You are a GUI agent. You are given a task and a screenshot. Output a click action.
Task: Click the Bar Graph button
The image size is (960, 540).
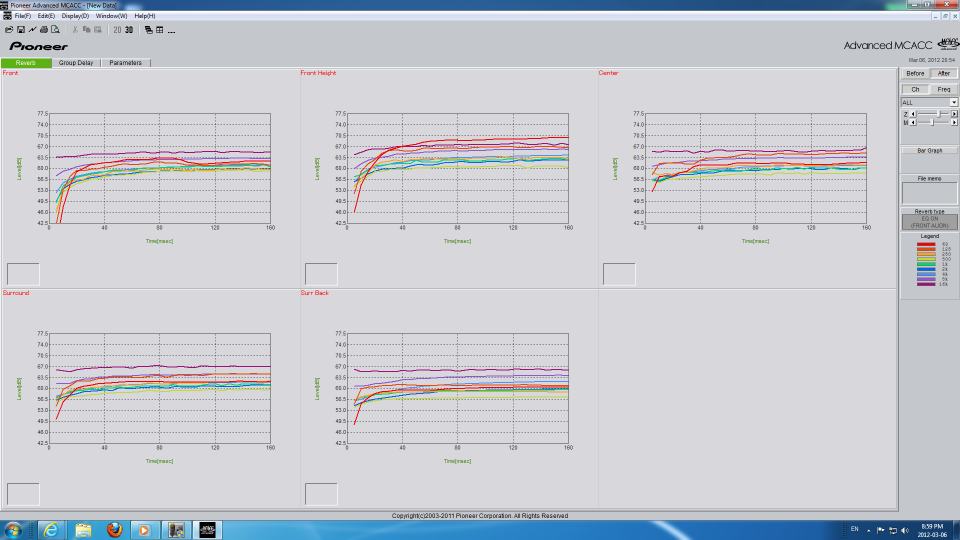click(x=929, y=151)
